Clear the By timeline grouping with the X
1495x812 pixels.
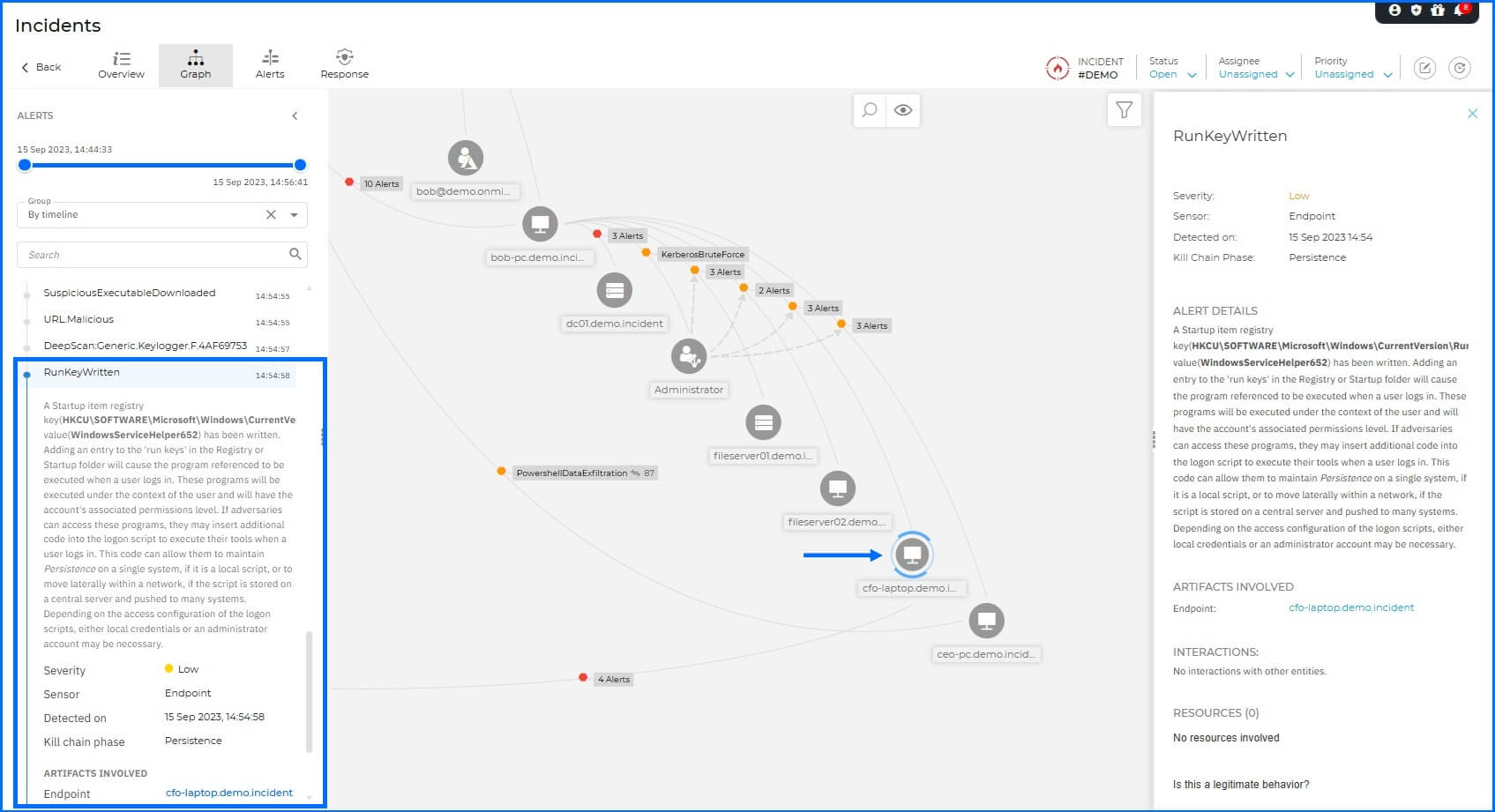[271, 214]
